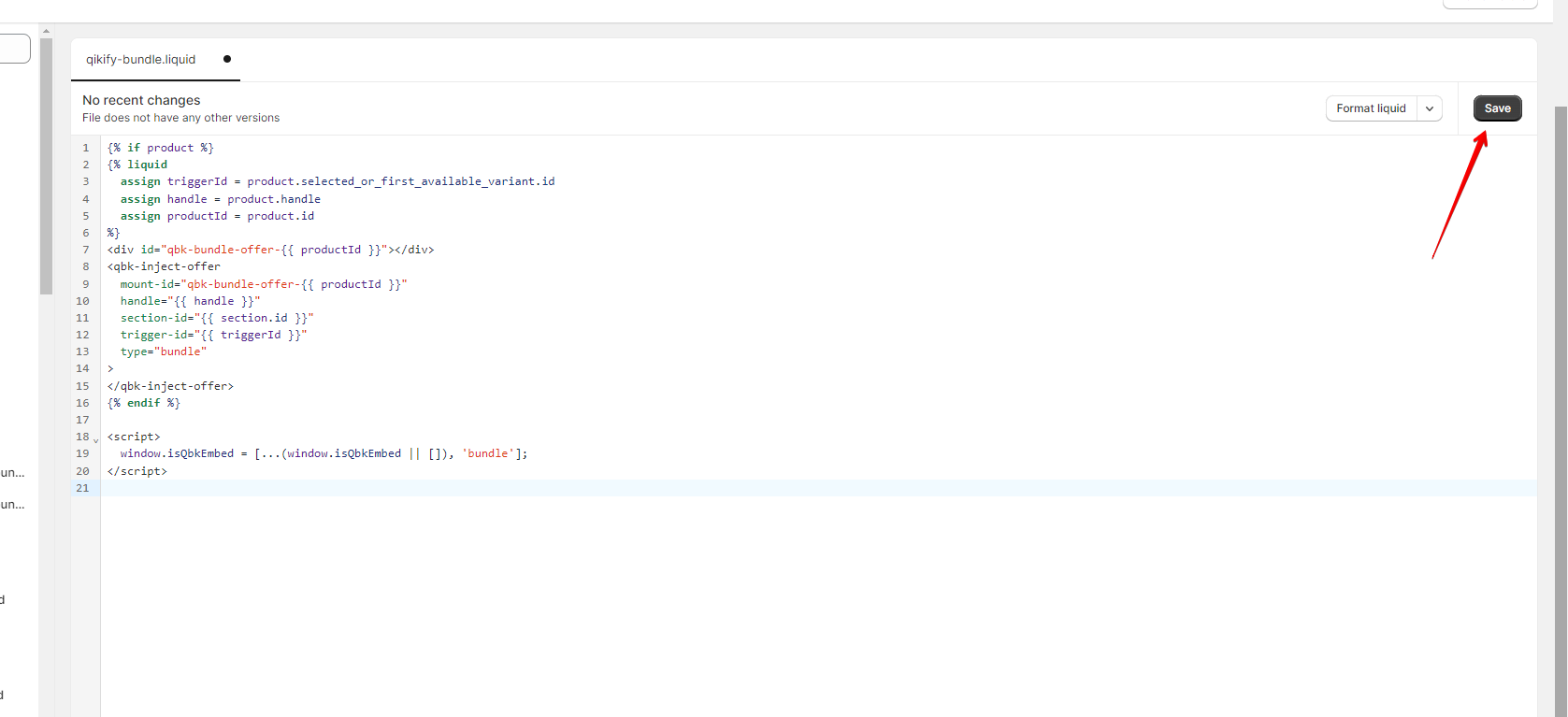This screenshot has width=1568, height=717.
Task: Click line number 1 in the gutter
Action: click(x=85, y=148)
